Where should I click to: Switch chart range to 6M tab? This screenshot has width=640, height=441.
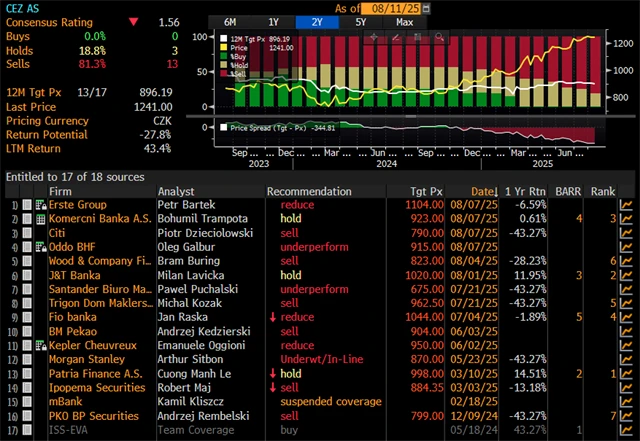(x=231, y=21)
